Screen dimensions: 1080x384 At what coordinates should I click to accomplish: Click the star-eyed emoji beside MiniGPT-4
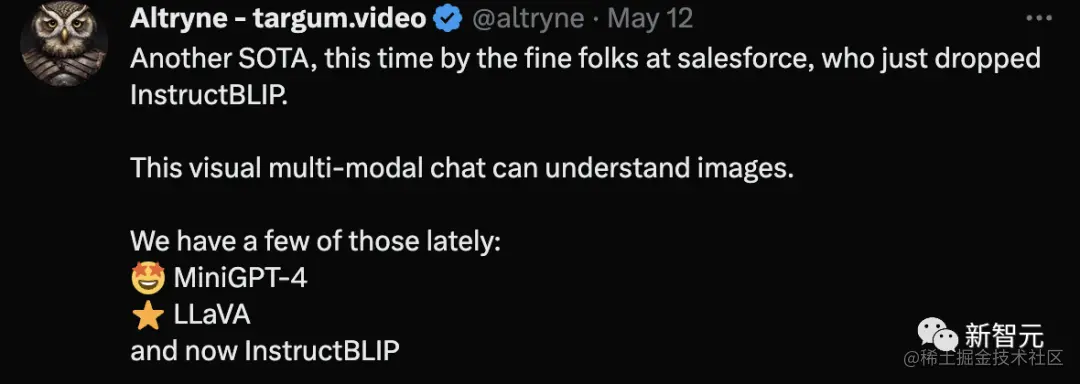click(147, 278)
